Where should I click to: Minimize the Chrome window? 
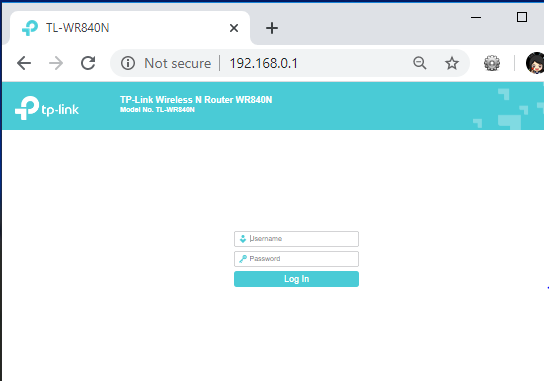pyautogui.click(x=476, y=17)
